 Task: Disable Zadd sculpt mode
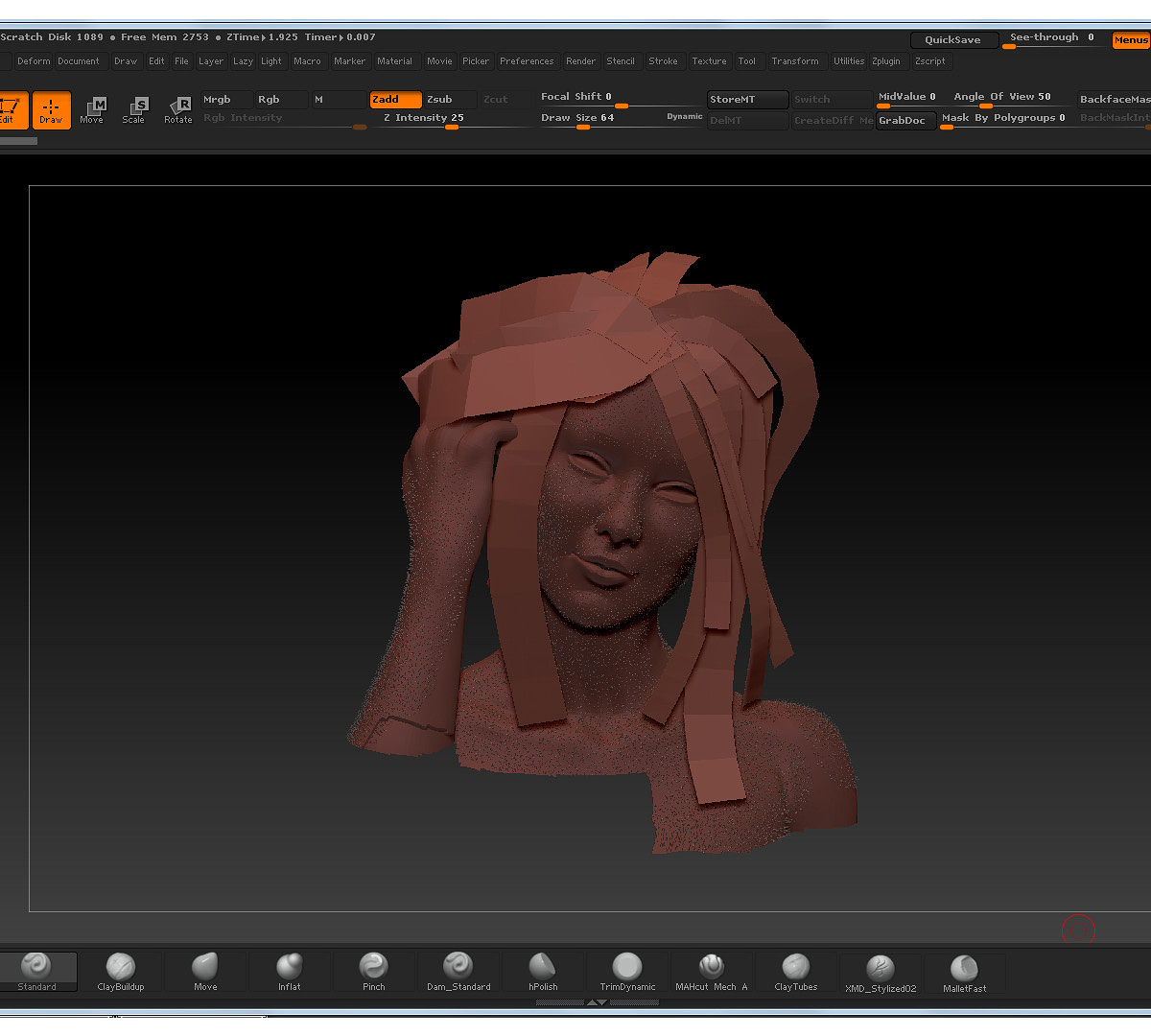(395, 100)
